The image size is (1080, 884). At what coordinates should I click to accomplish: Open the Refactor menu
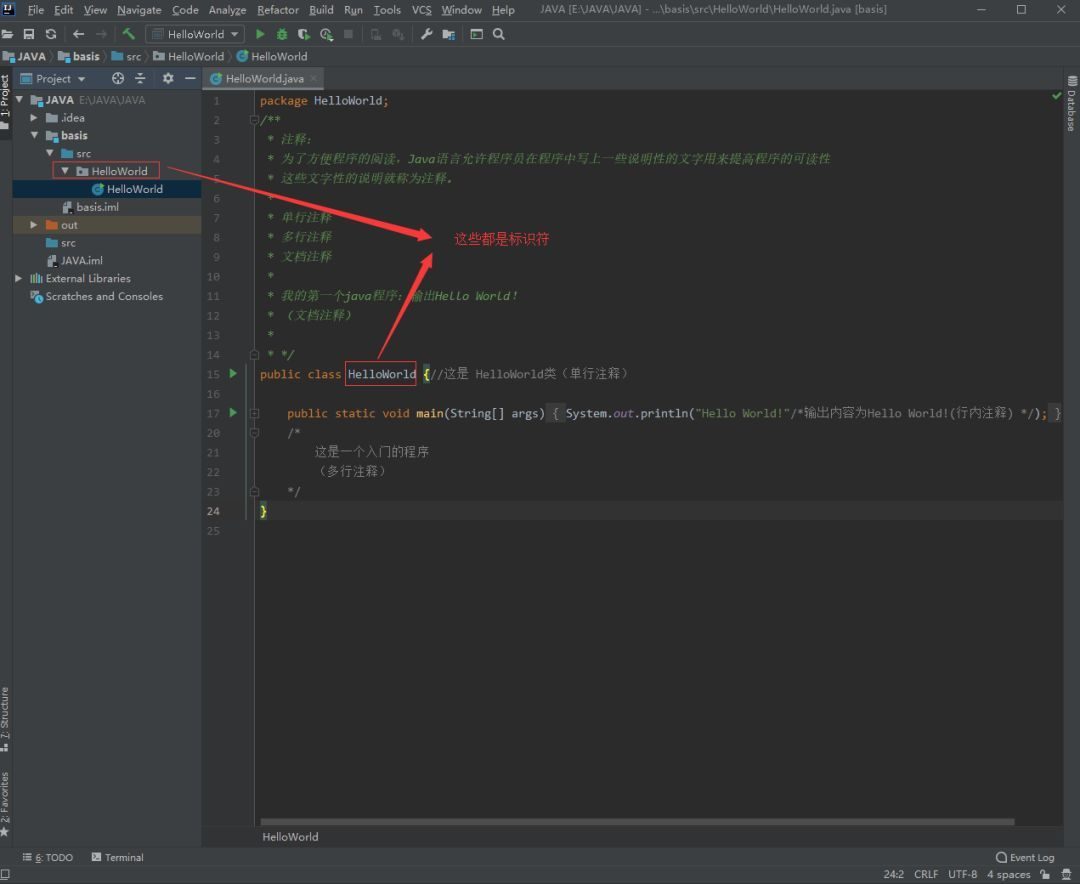[x=278, y=10]
